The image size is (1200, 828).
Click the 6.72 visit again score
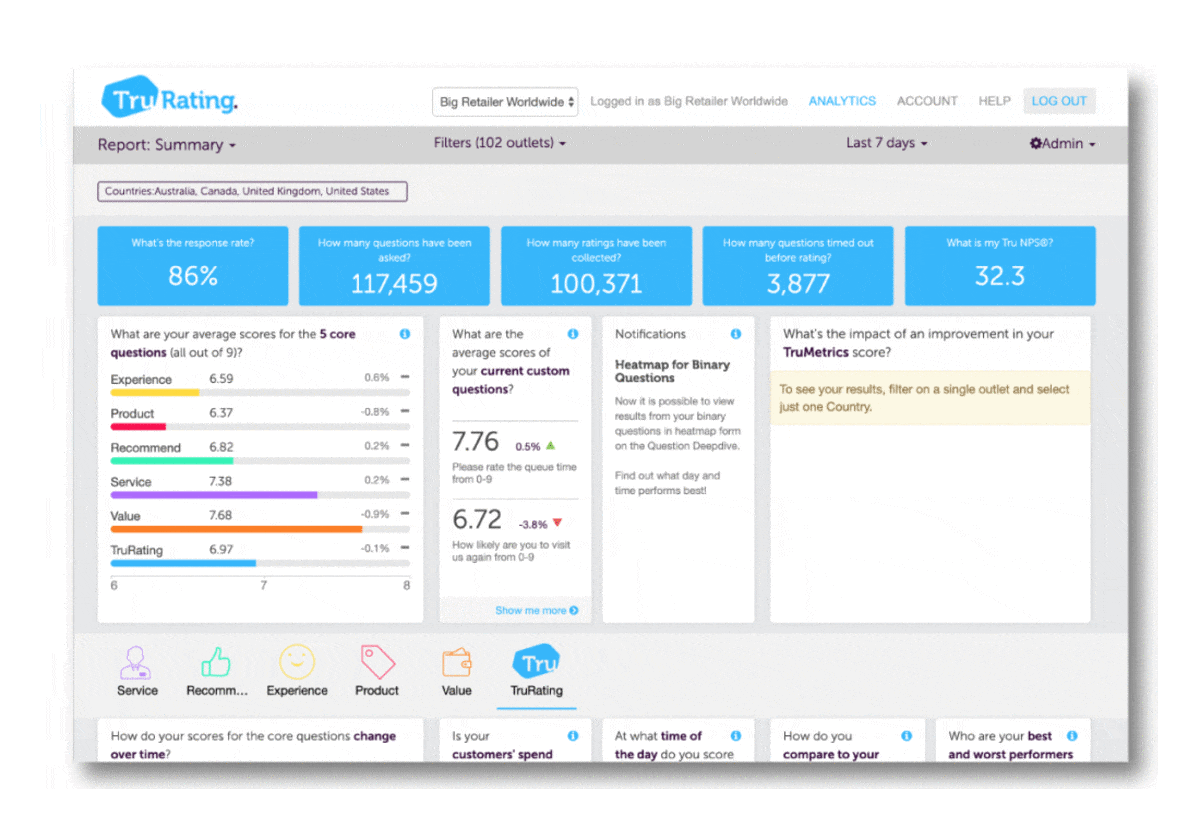coord(477,519)
